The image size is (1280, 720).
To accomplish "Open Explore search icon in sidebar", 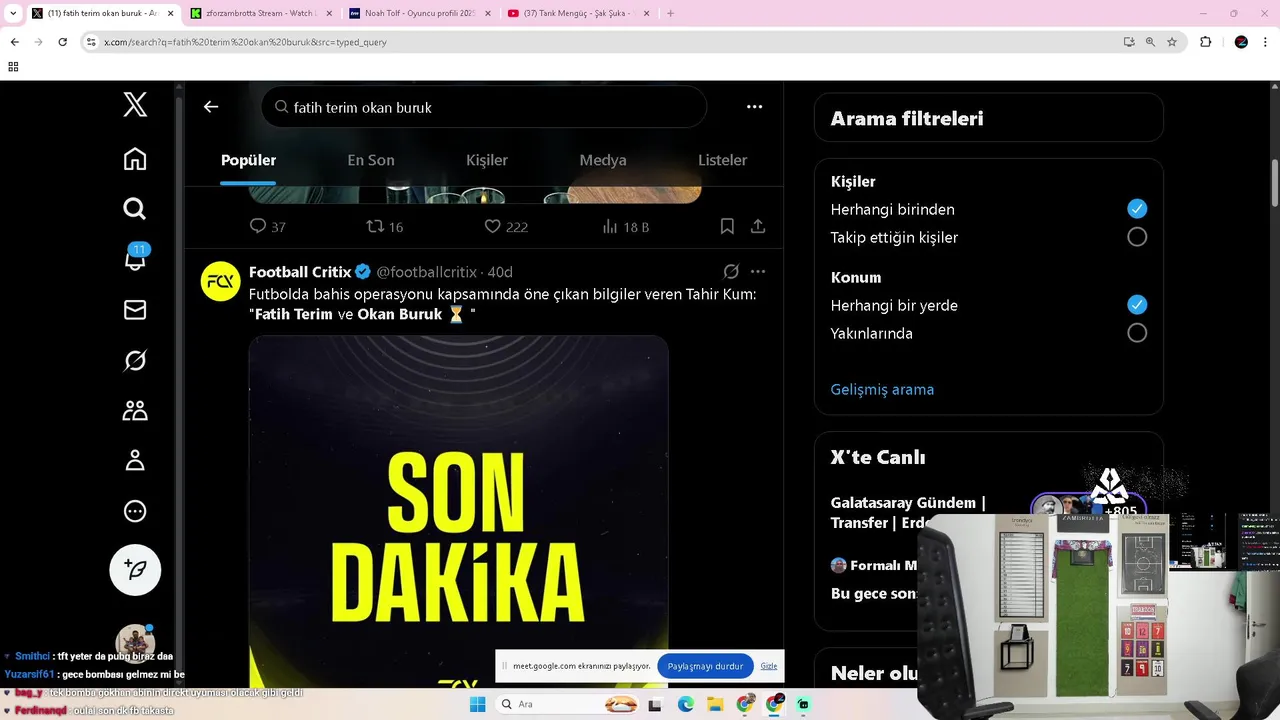I will [135, 208].
